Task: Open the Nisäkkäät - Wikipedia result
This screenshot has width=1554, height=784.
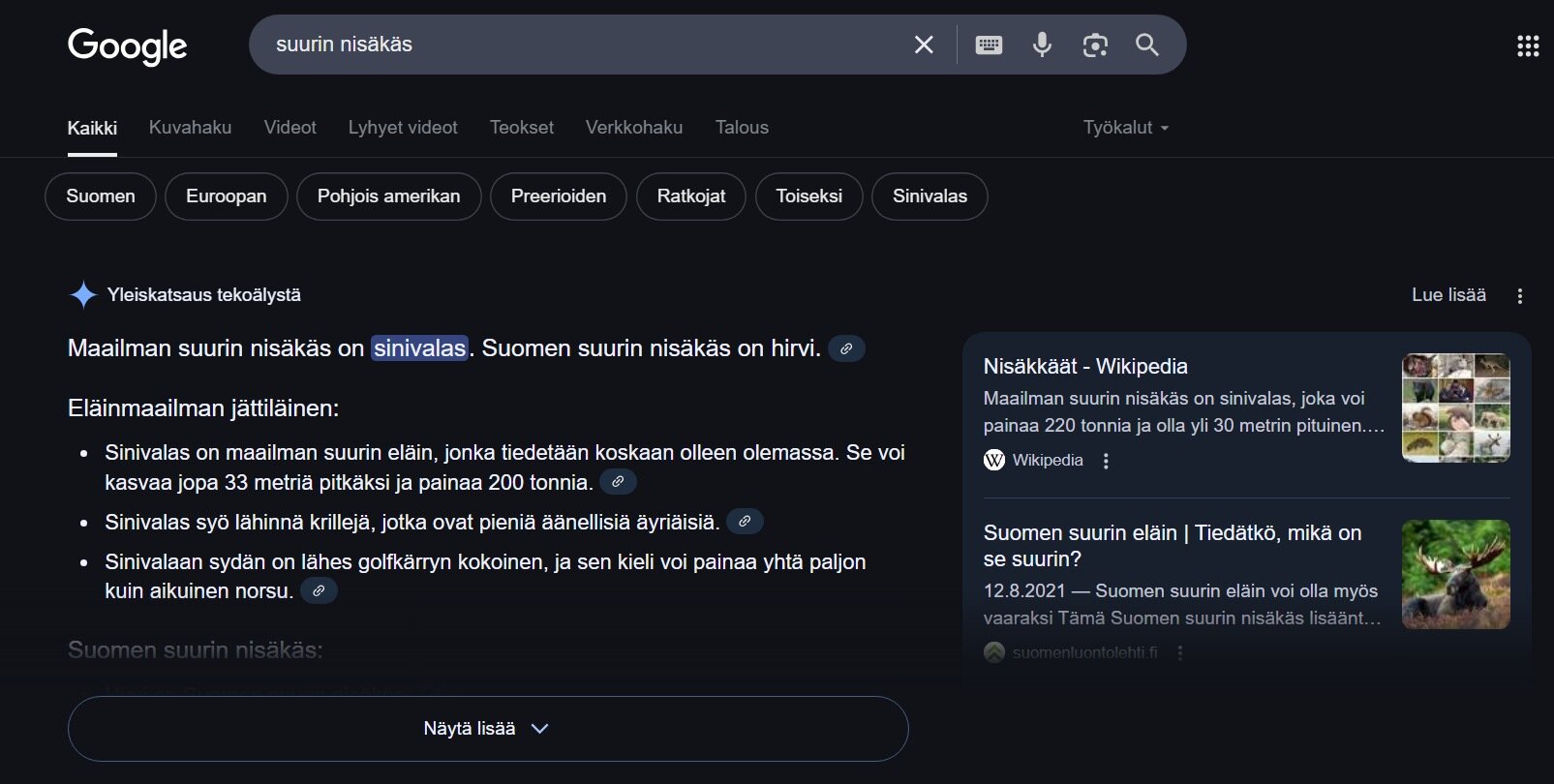Action: tap(1085, 367)
